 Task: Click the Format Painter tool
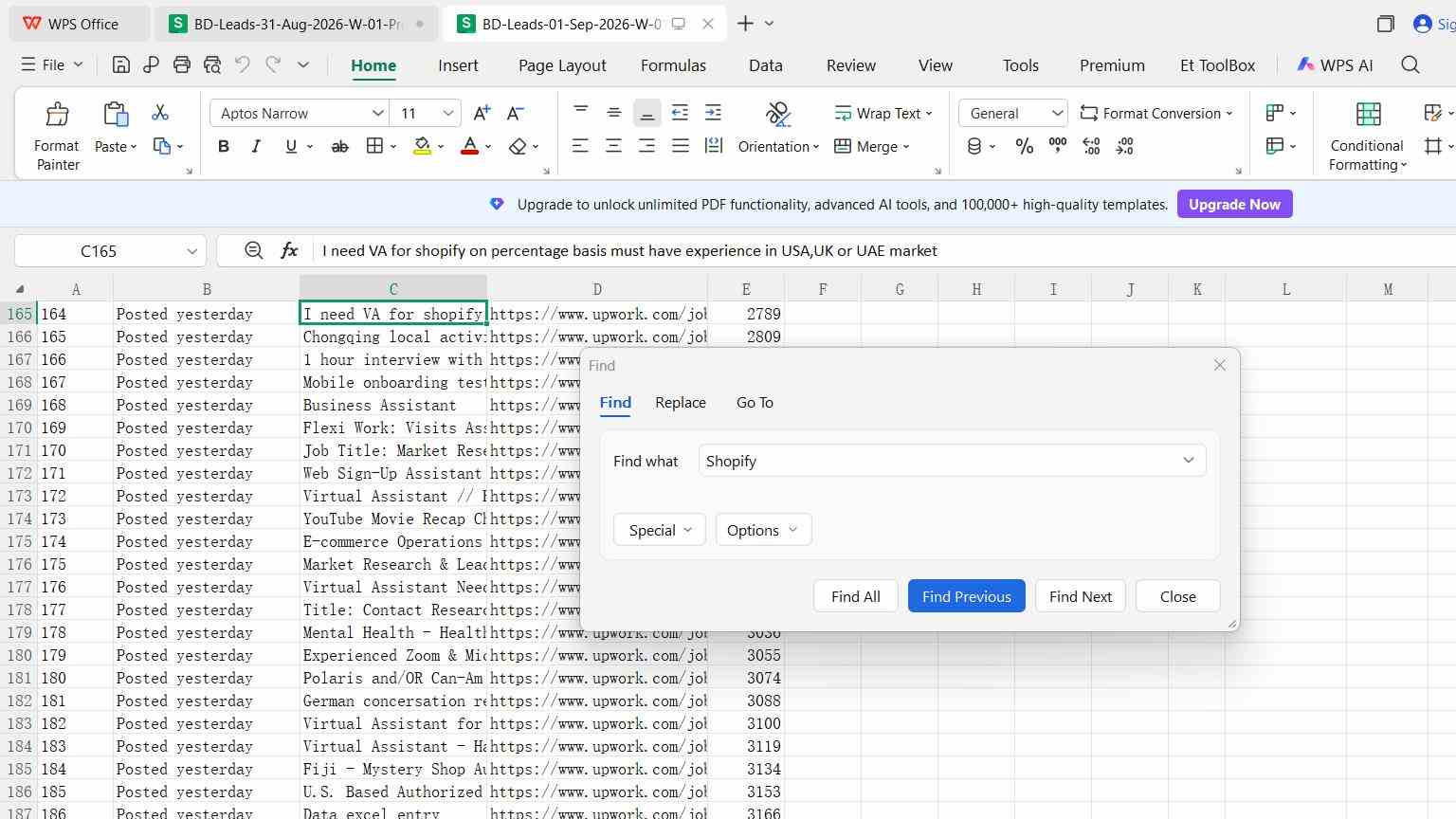57,136
